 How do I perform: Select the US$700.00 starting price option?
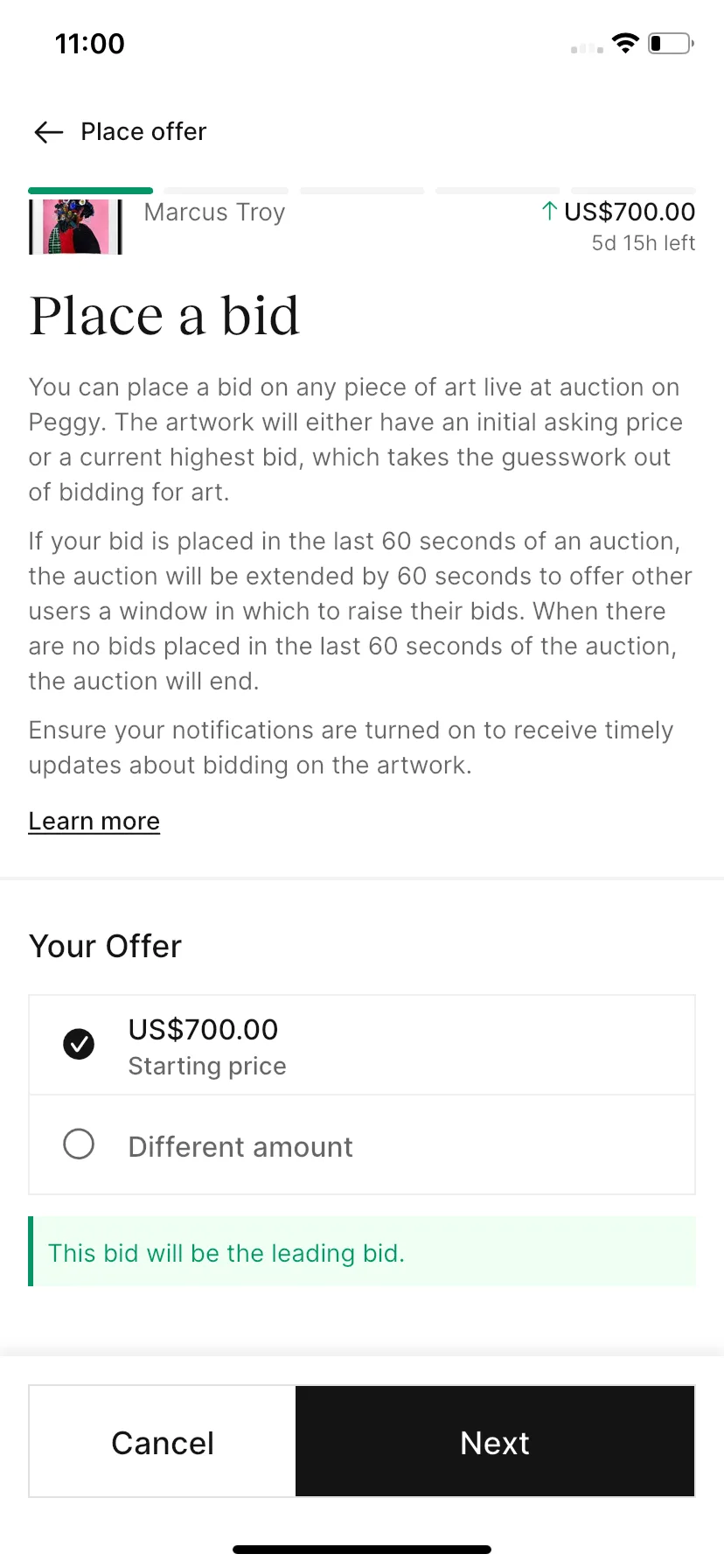coord(362,1045)
